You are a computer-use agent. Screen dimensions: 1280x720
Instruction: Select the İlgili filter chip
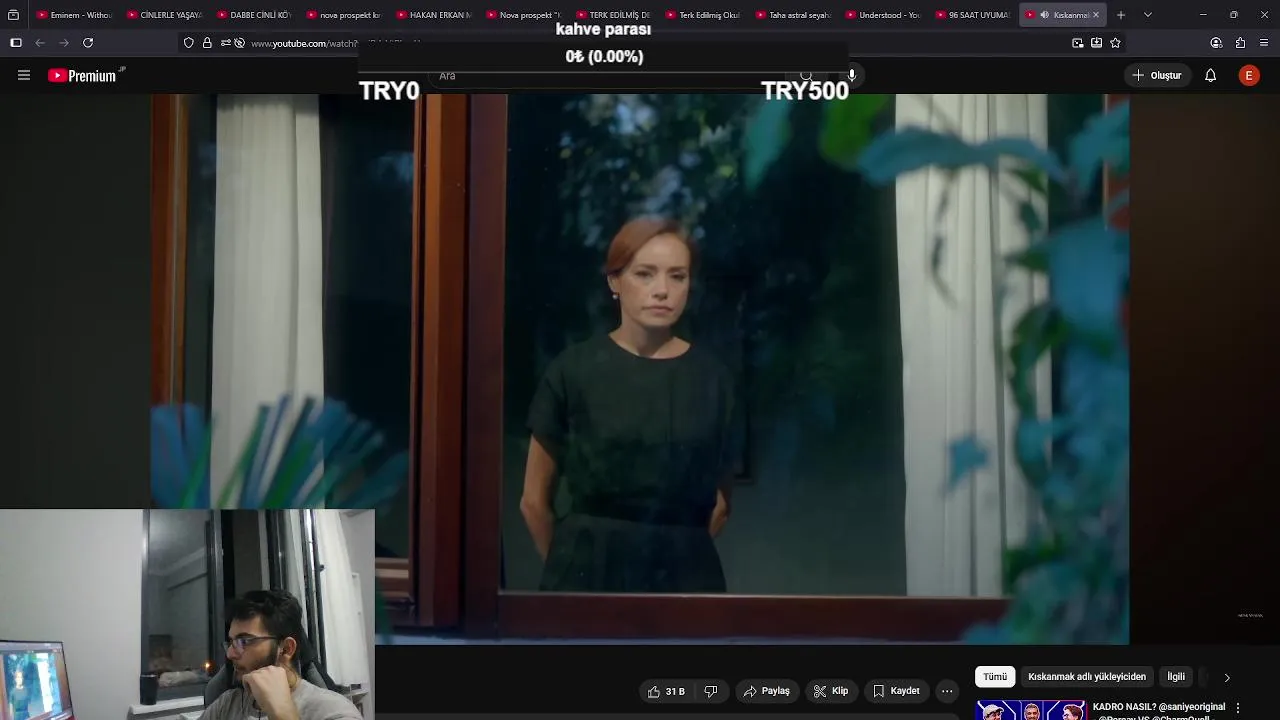coord(1176,677)
